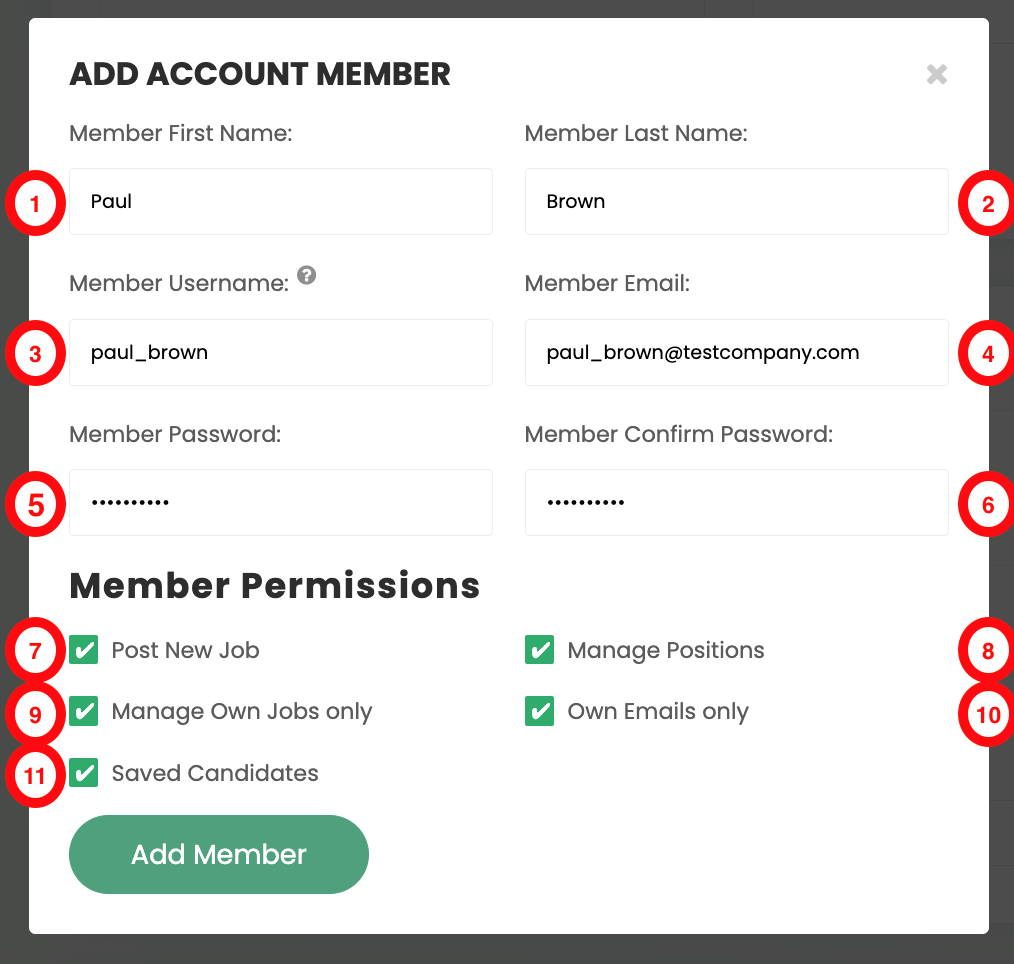Click into the Member Username field
The height and width of the screenshot is (964, 1014).
point(281,352)
